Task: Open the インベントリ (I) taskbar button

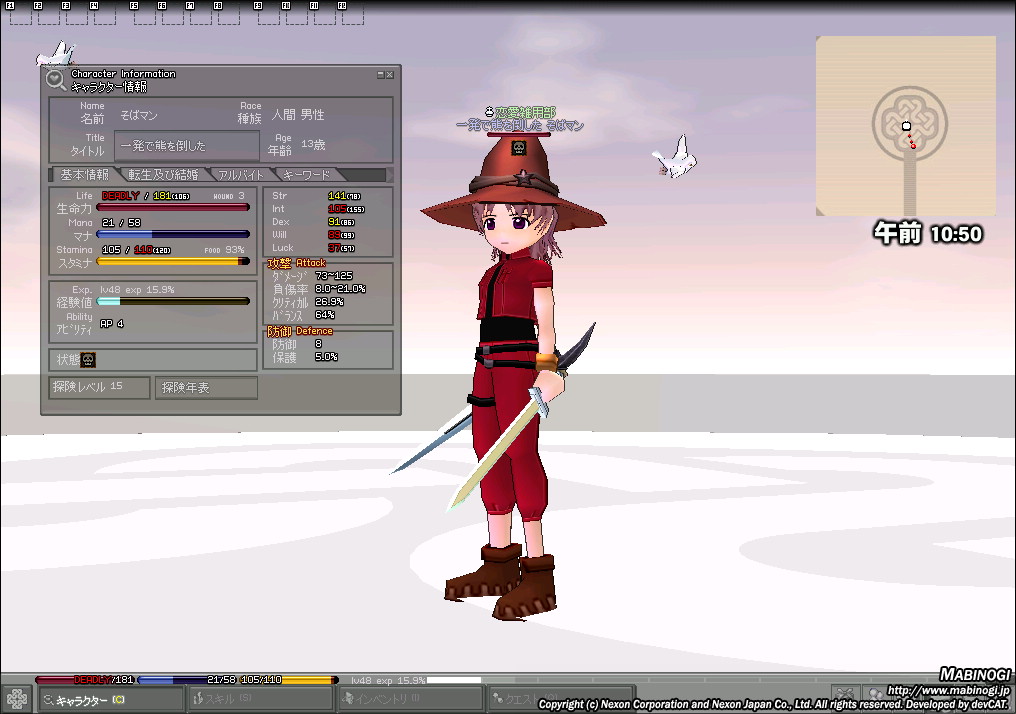Action: tap(411, 699)
